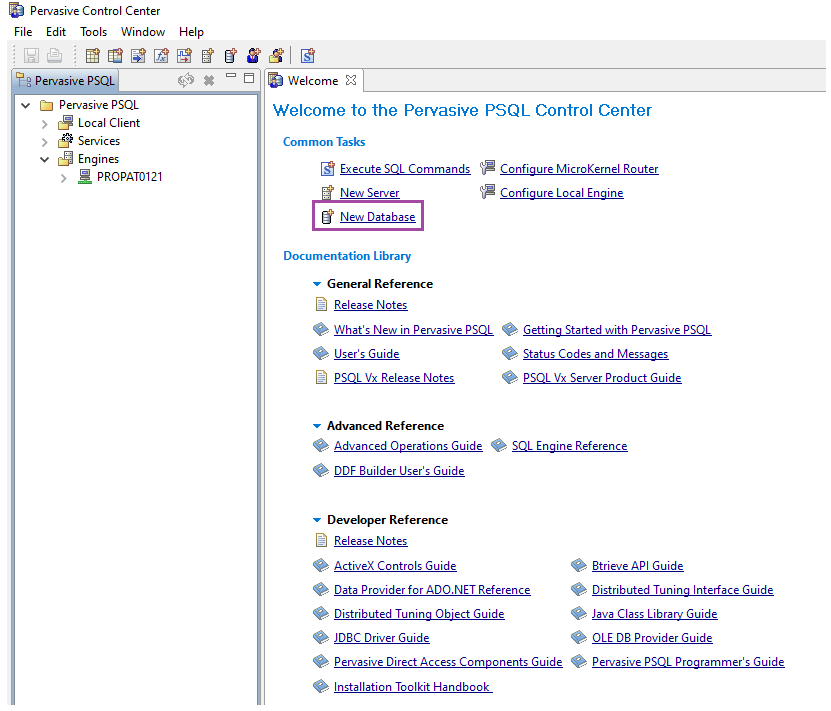This screenshot has width=831, height=711.
Task: Click the New Database toolbar icon
Action: click(231, 56)
